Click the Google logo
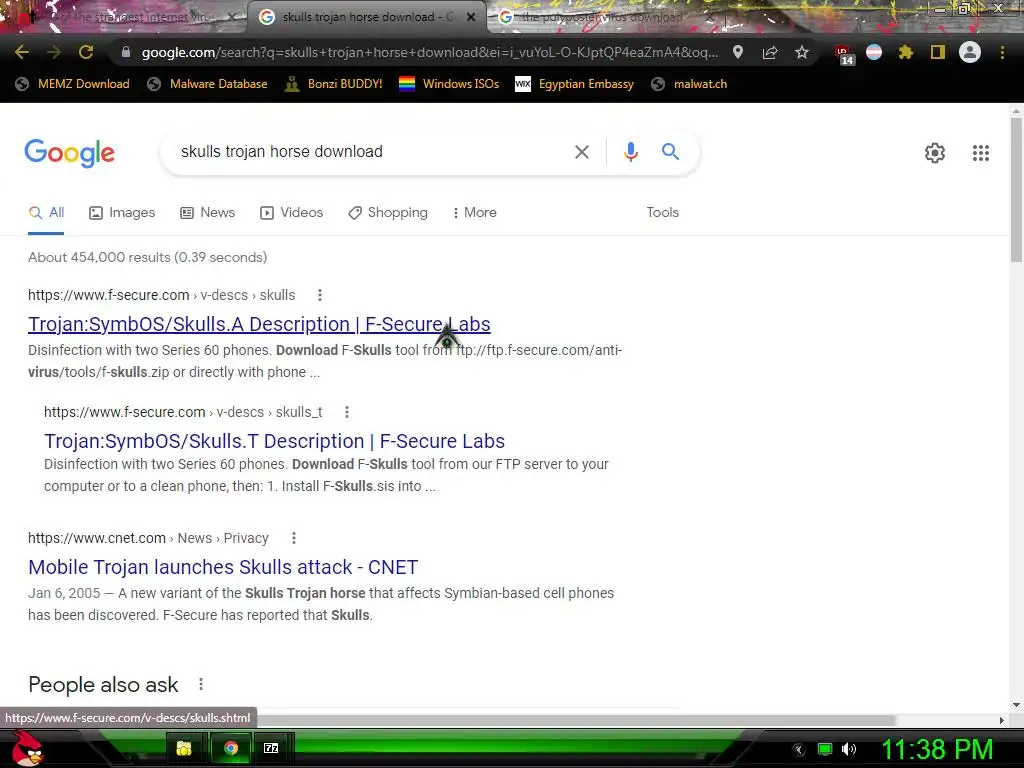This screenshot has width=1024, height=768. pos(69,153)
